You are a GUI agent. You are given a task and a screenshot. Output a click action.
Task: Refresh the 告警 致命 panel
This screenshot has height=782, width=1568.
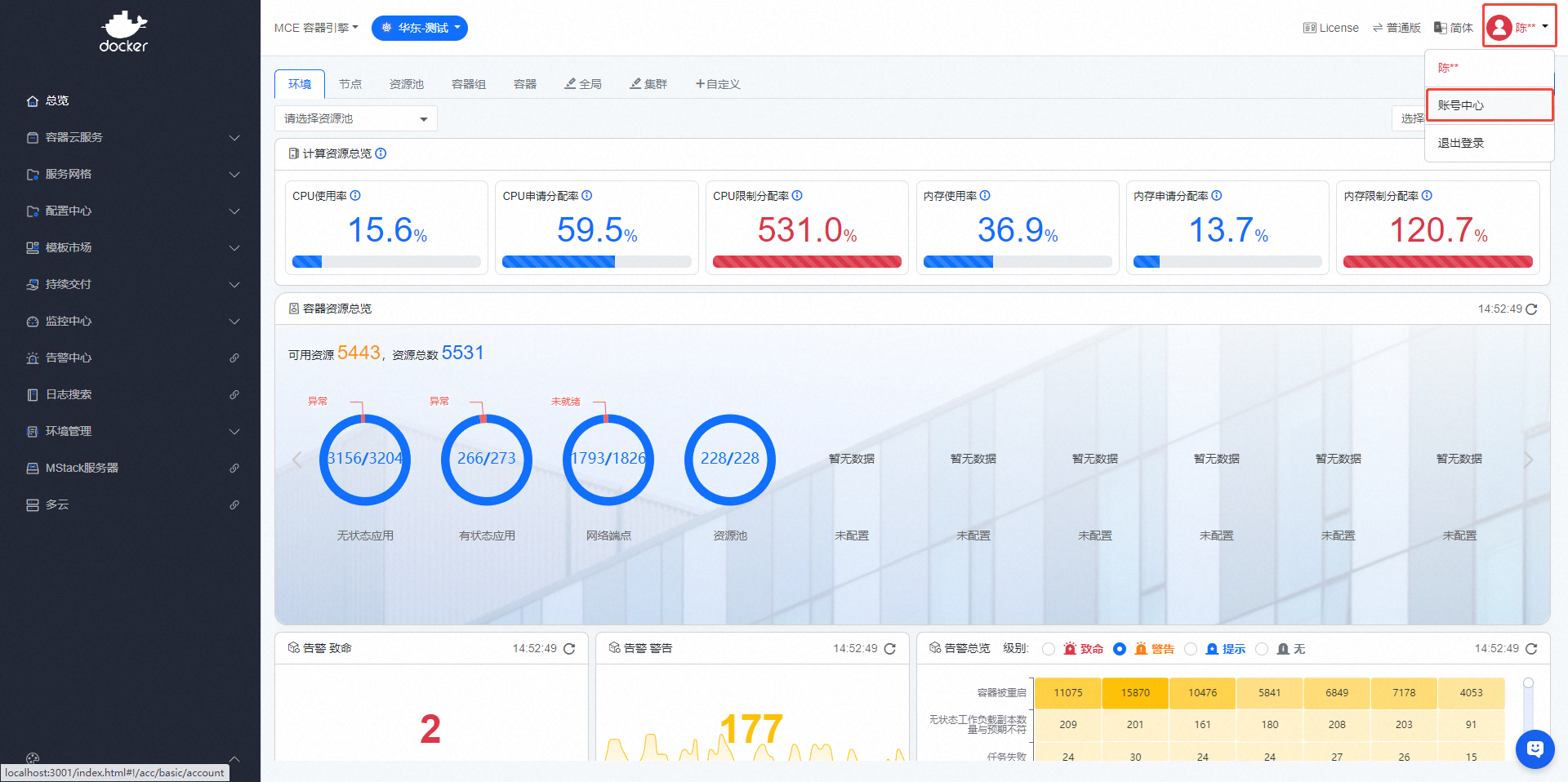[569, 649]
